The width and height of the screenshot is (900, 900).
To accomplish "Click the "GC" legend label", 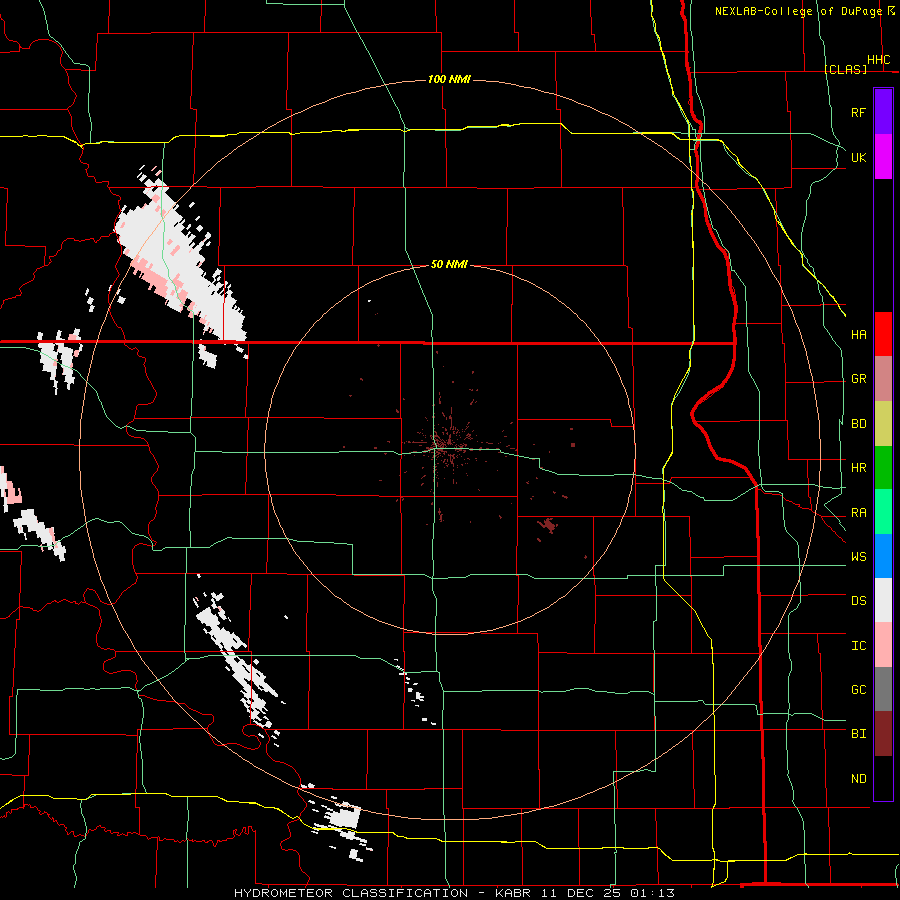I will click(x=858, y=690).
